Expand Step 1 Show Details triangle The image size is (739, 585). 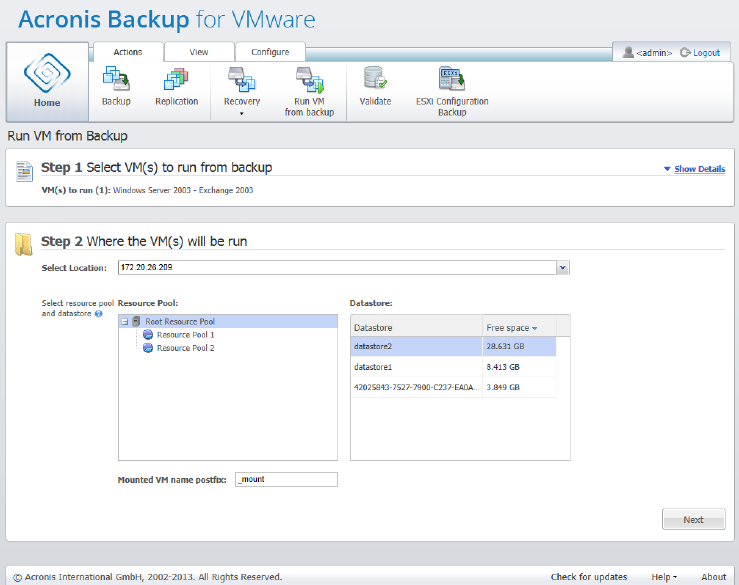tap(667, 169)
